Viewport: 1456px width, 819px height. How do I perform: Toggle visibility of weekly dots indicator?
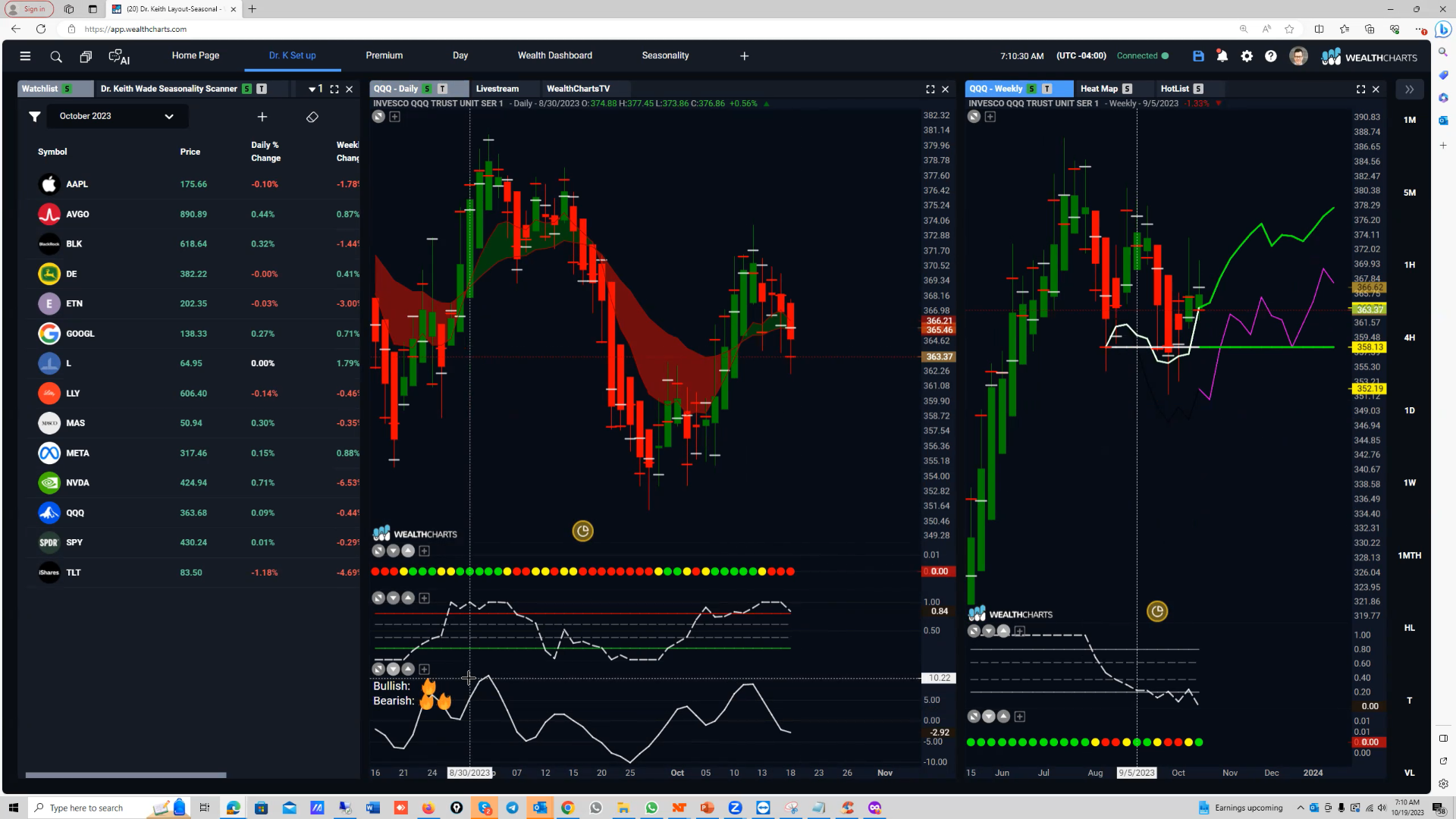(x=974, y=717)
